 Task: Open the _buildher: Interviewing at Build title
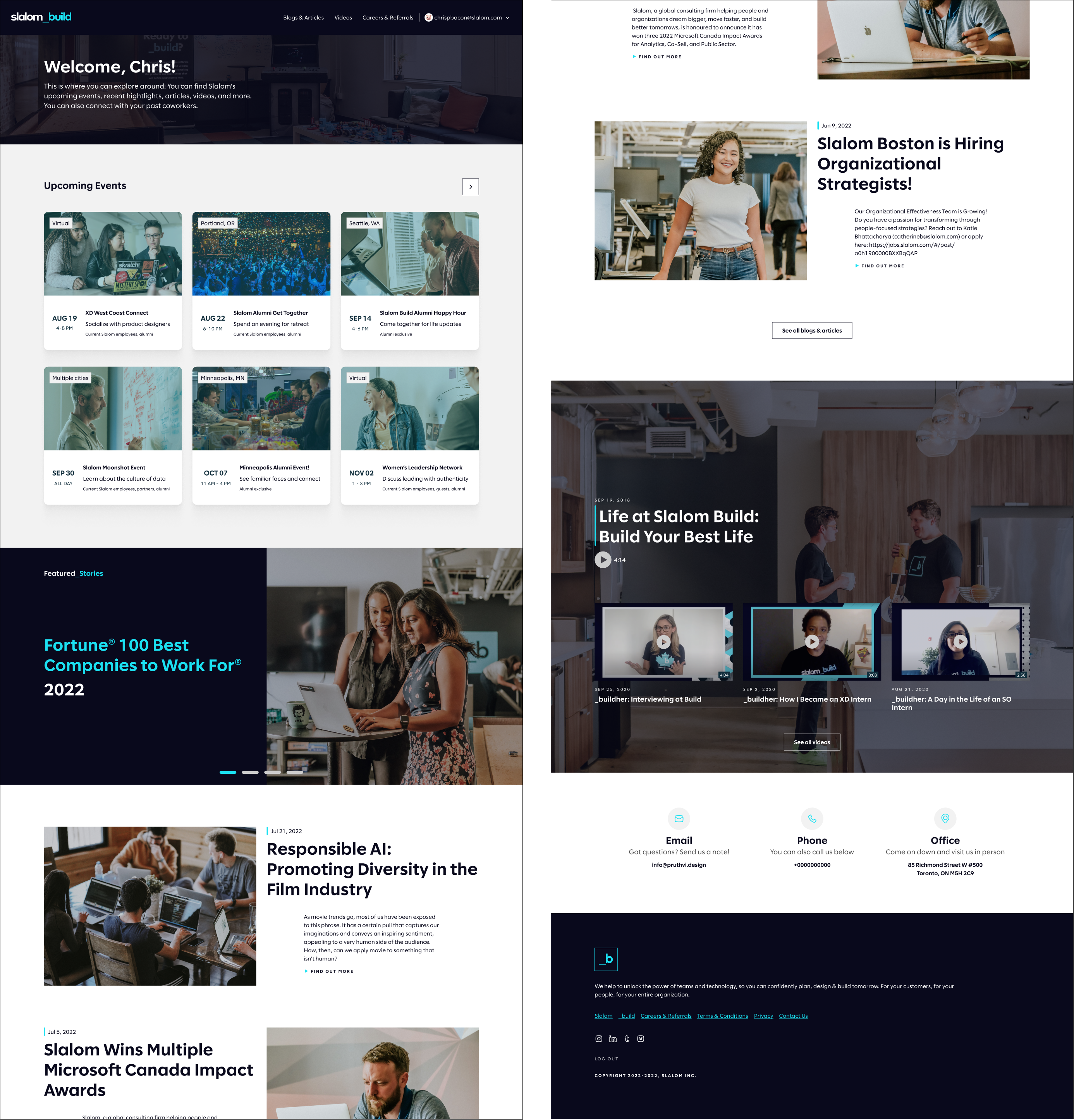point(648,699)
